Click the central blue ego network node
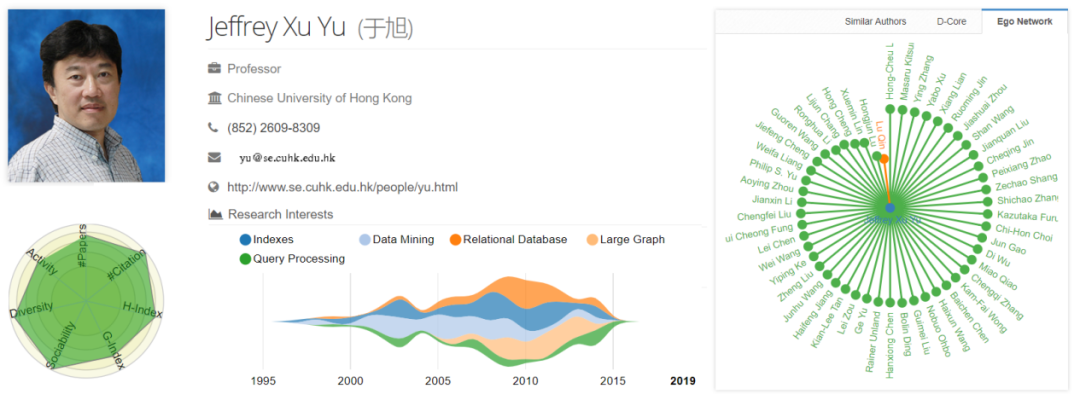Image resolution: width=1080 pixels, height=400 pixels. pos(890,207)
